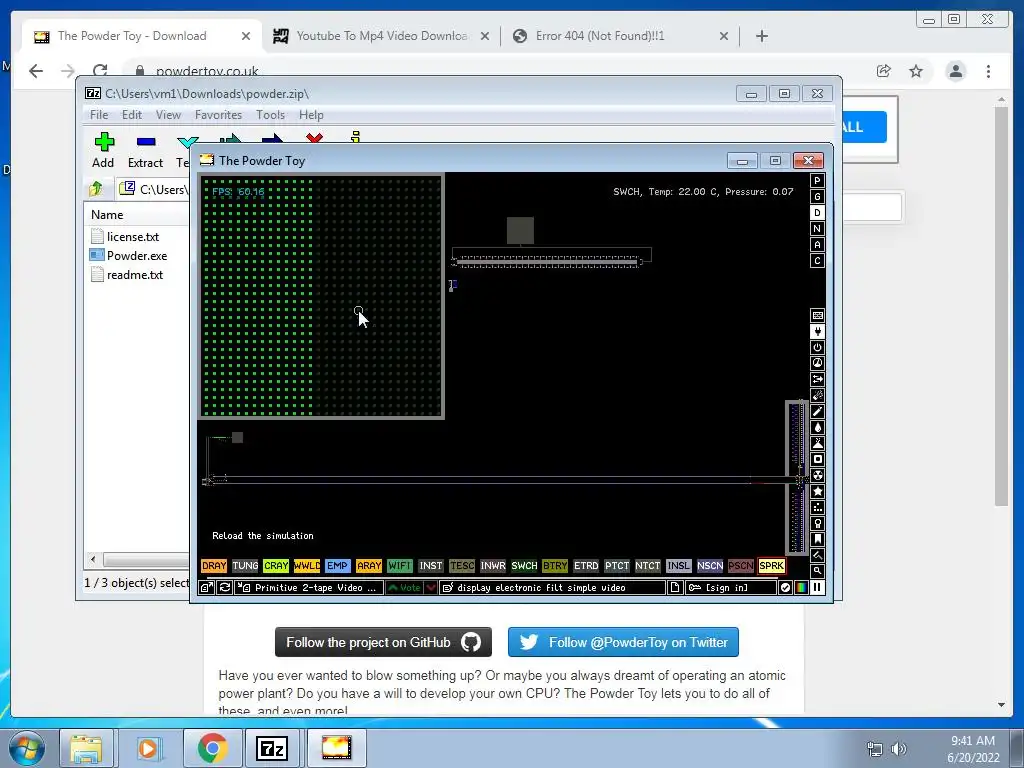Switch to P render mode preset

(817, 181)
